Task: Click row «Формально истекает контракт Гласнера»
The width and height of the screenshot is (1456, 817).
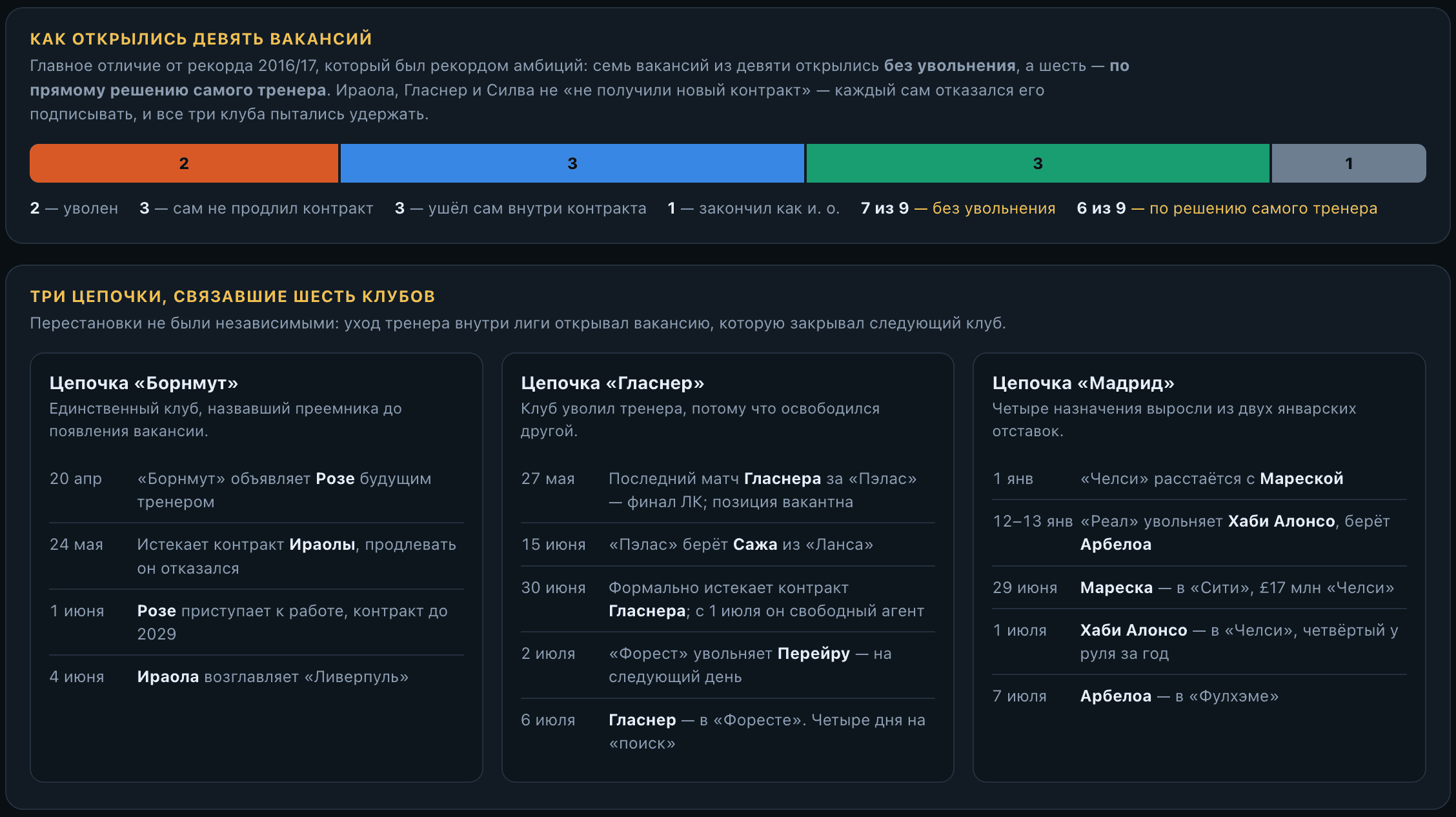Action: point(728,599)
